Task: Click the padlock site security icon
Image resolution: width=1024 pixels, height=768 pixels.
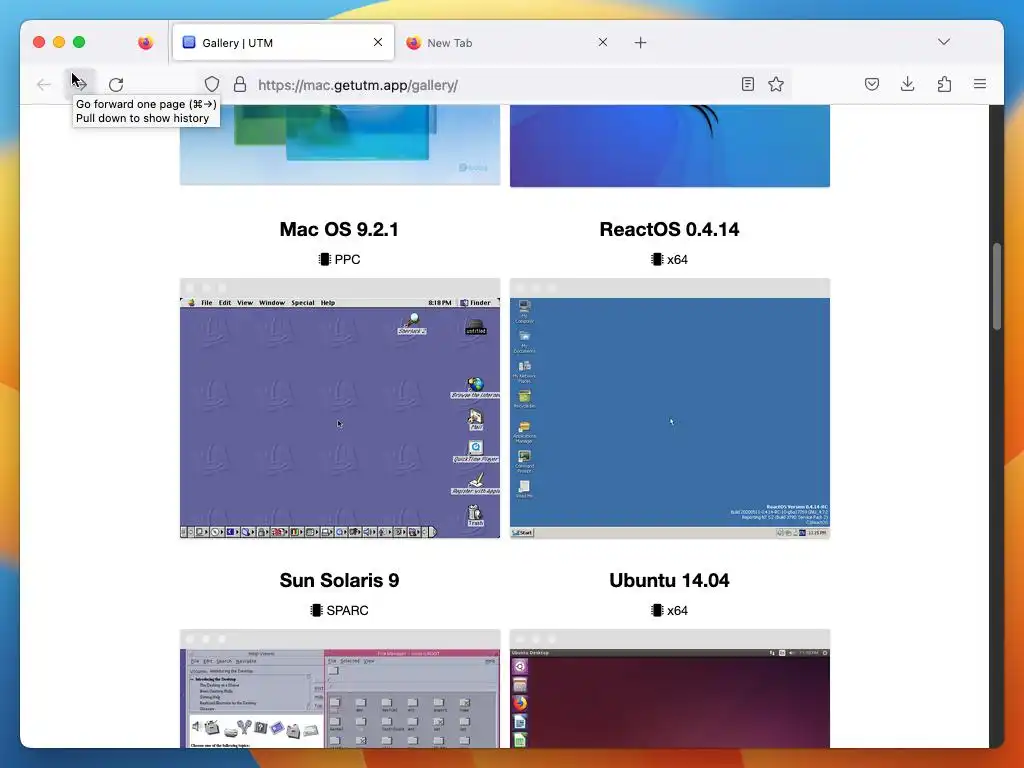Action: 240,84
